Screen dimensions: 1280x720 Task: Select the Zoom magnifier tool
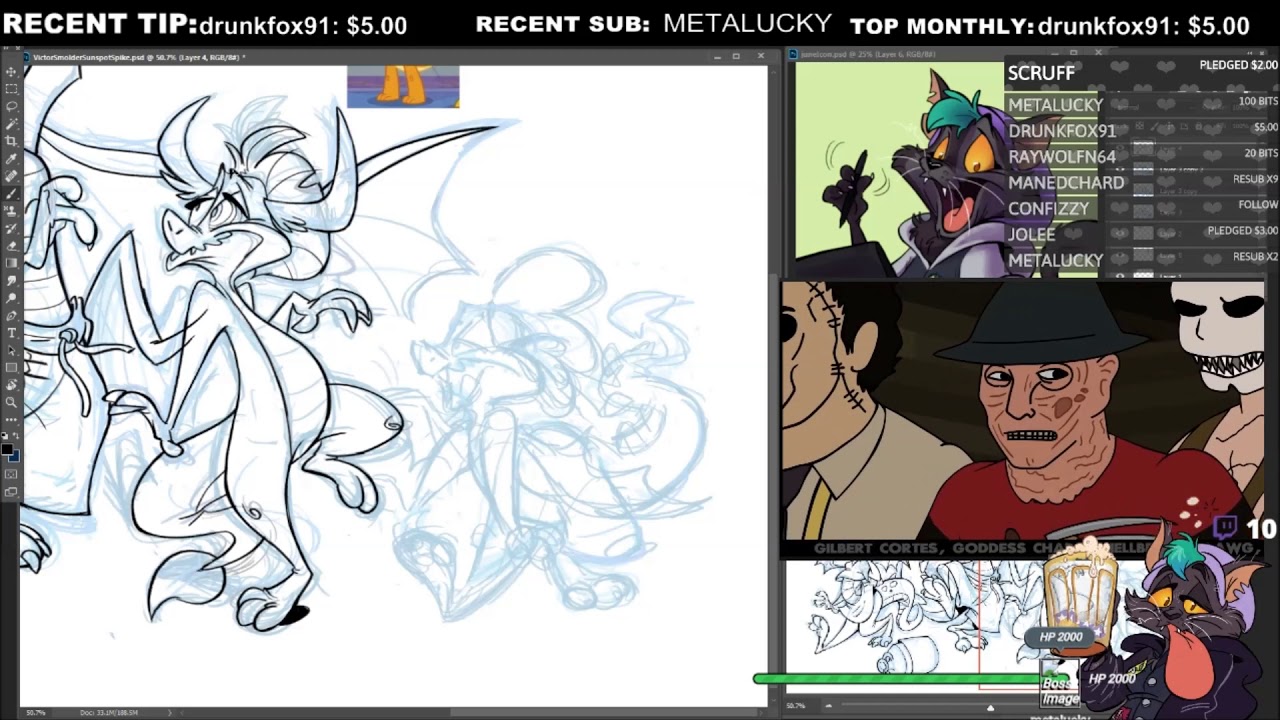click(11, 401)
